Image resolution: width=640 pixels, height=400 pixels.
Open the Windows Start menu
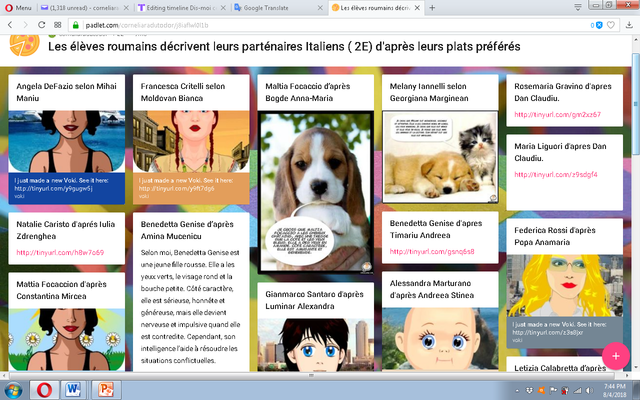[13, 390]
